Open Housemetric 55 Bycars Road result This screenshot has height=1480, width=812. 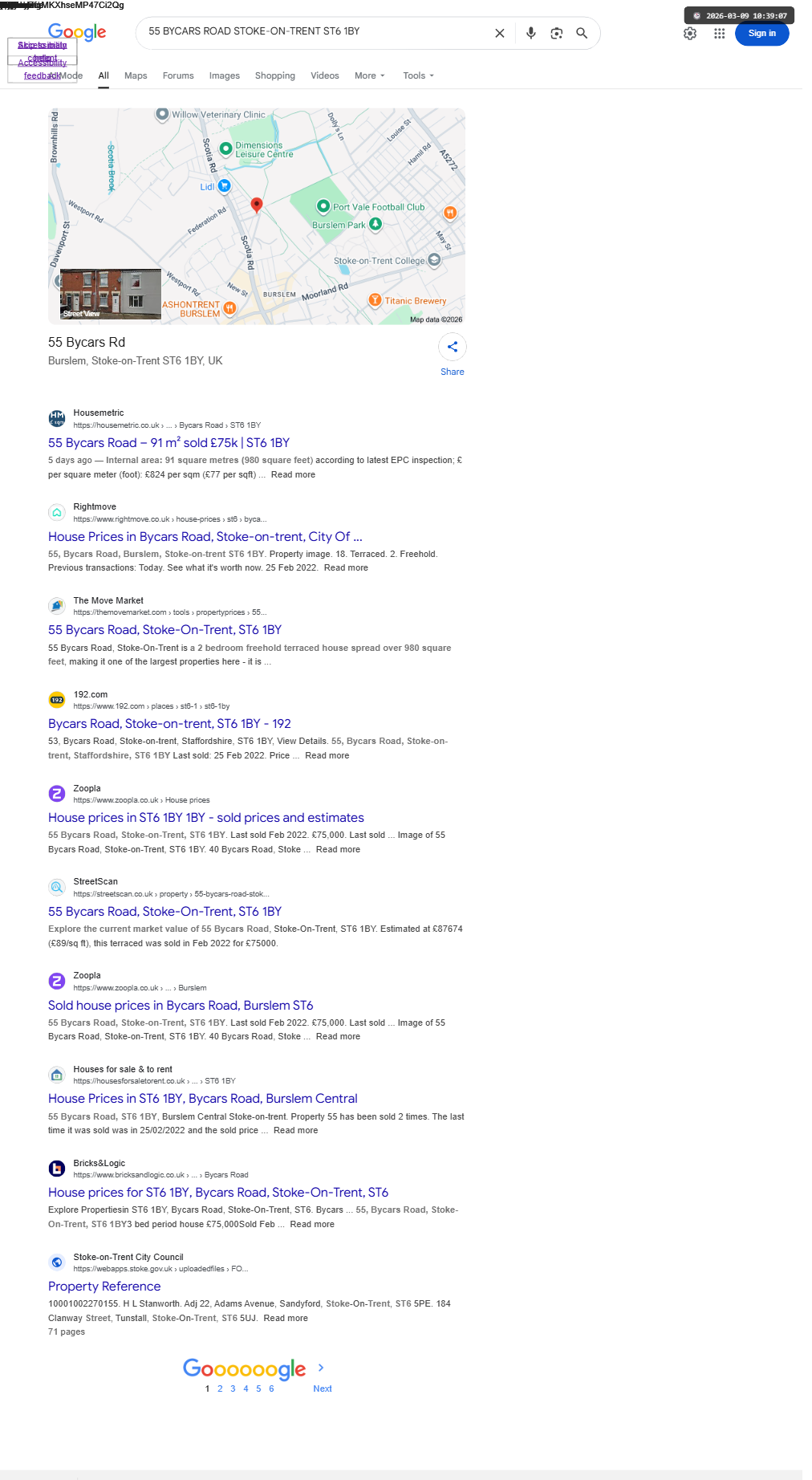click(x=168, y=443)
